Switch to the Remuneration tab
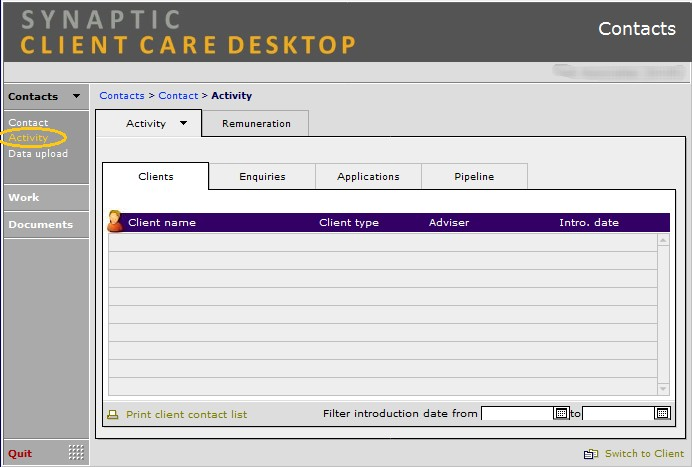Screen dimensions: 692x467 point(256,124)
